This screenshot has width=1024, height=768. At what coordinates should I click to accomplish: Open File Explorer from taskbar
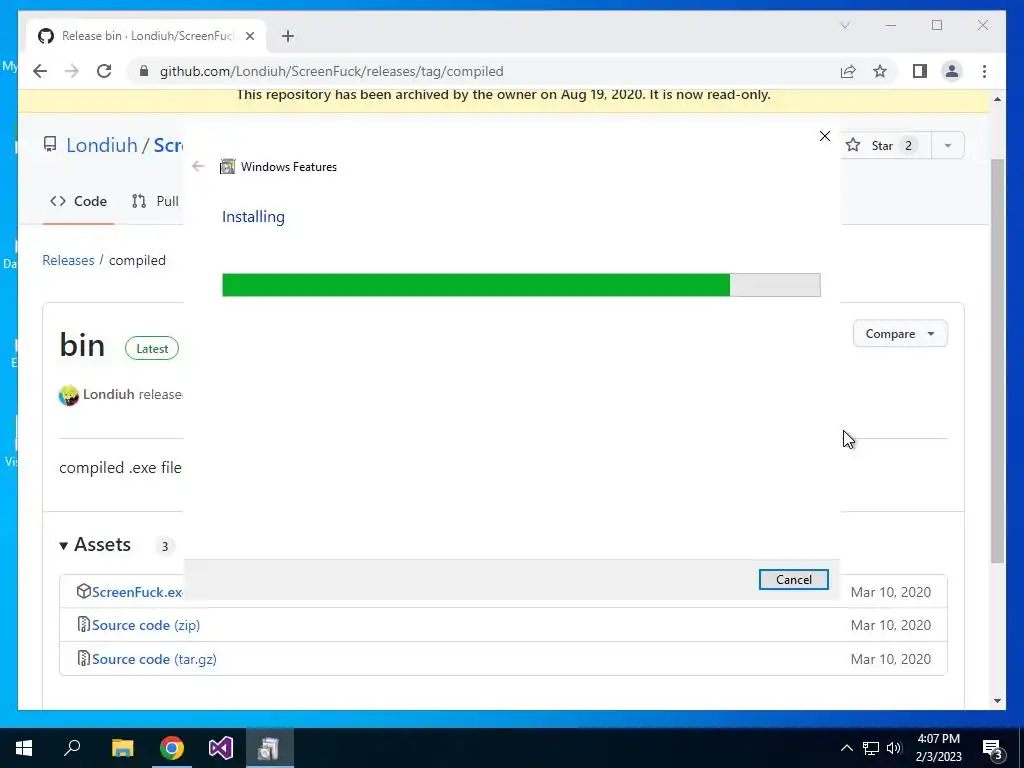(122, 748)
